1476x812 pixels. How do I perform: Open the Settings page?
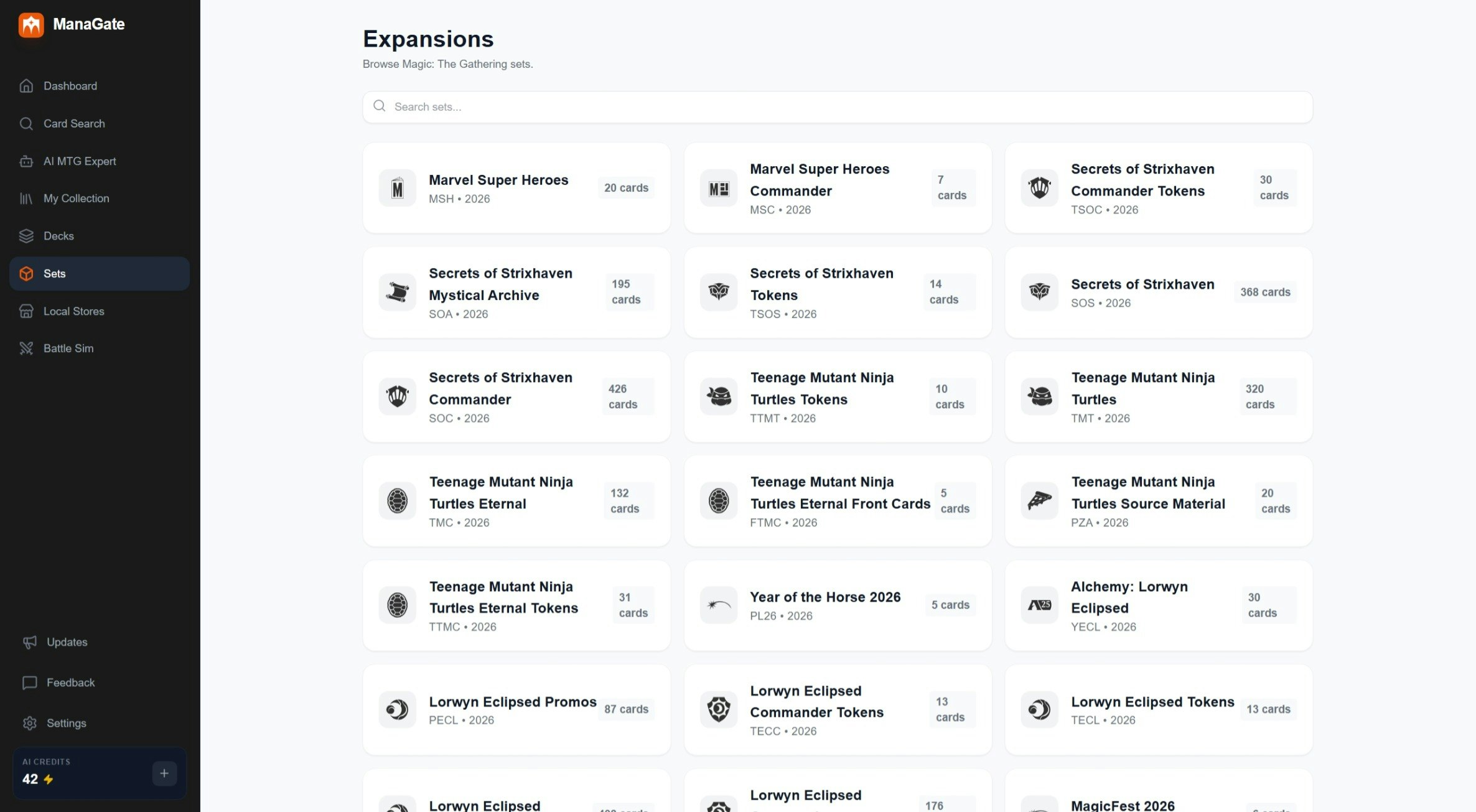66,723
